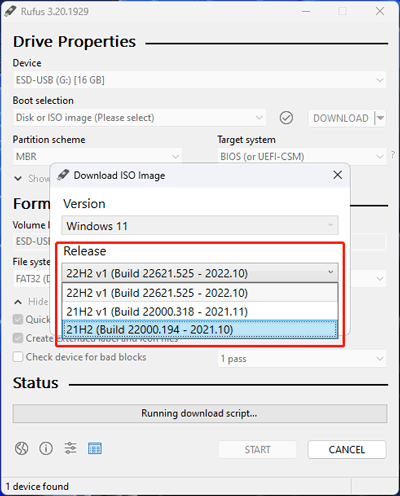Viewport: 400px width, 496px height.
Task: Open the DOWNLOAD split-button arrow
Action: pos(380,118)
